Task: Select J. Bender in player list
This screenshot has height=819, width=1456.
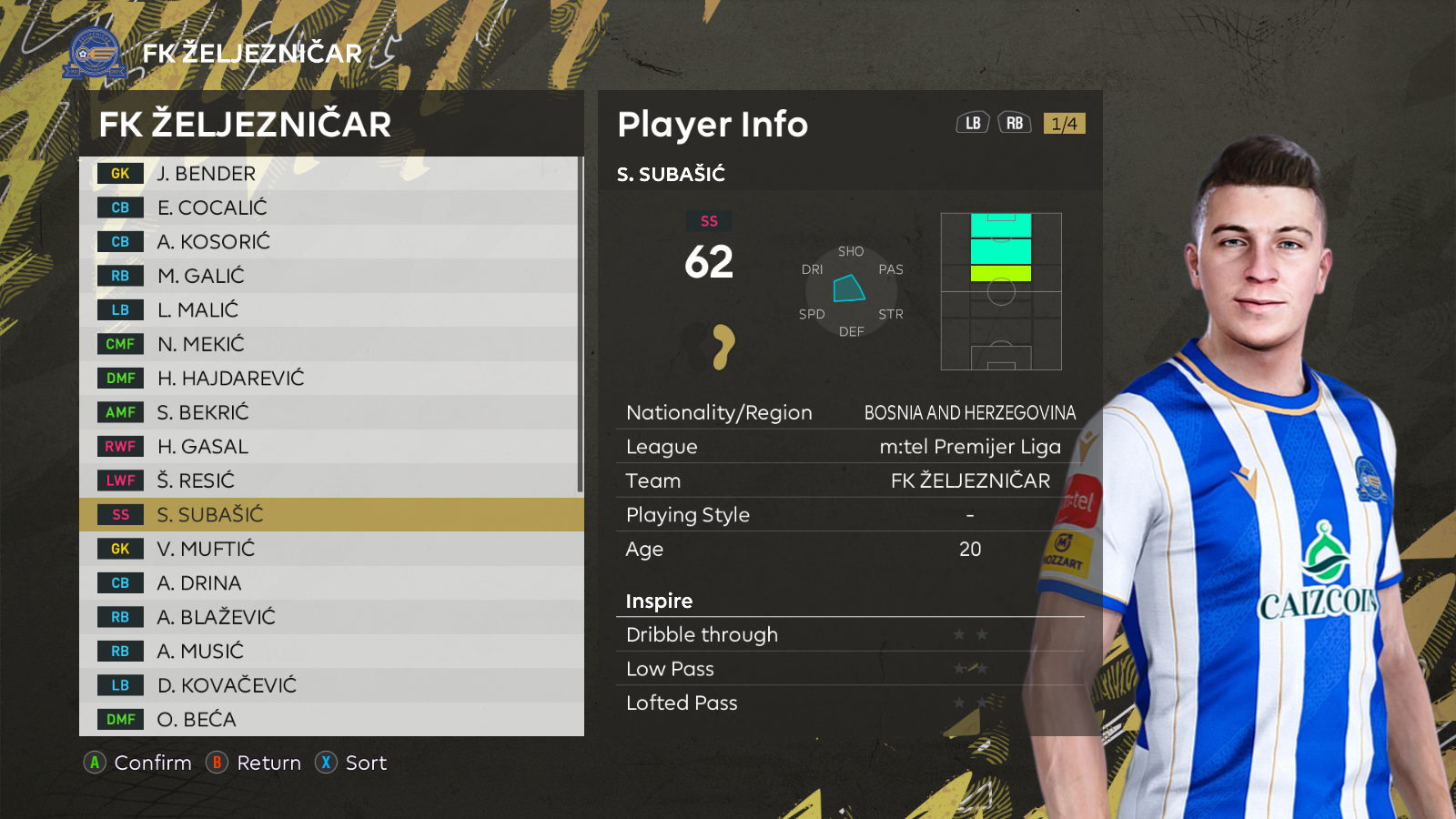Action: pyautogui.click(x=331, y=173)
